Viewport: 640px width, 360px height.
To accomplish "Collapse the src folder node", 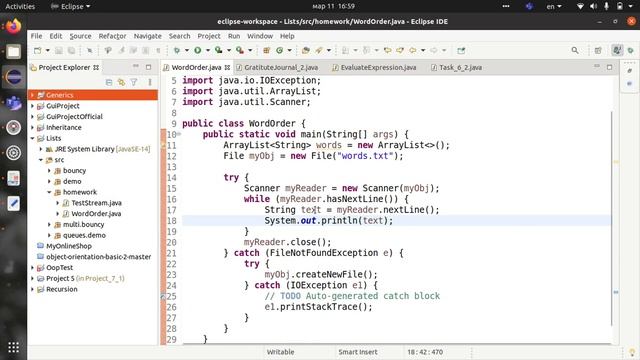I will (41, 160).
